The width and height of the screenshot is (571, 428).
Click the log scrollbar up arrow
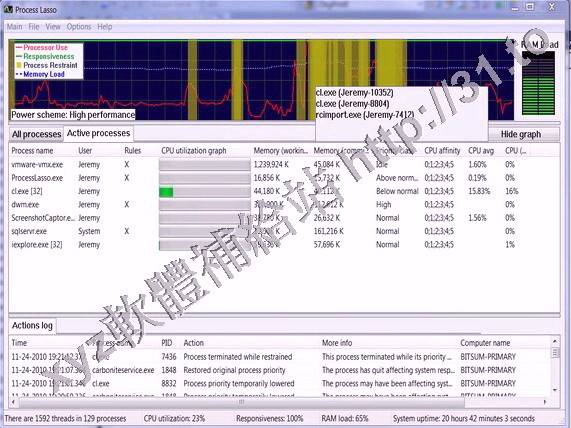555,341
